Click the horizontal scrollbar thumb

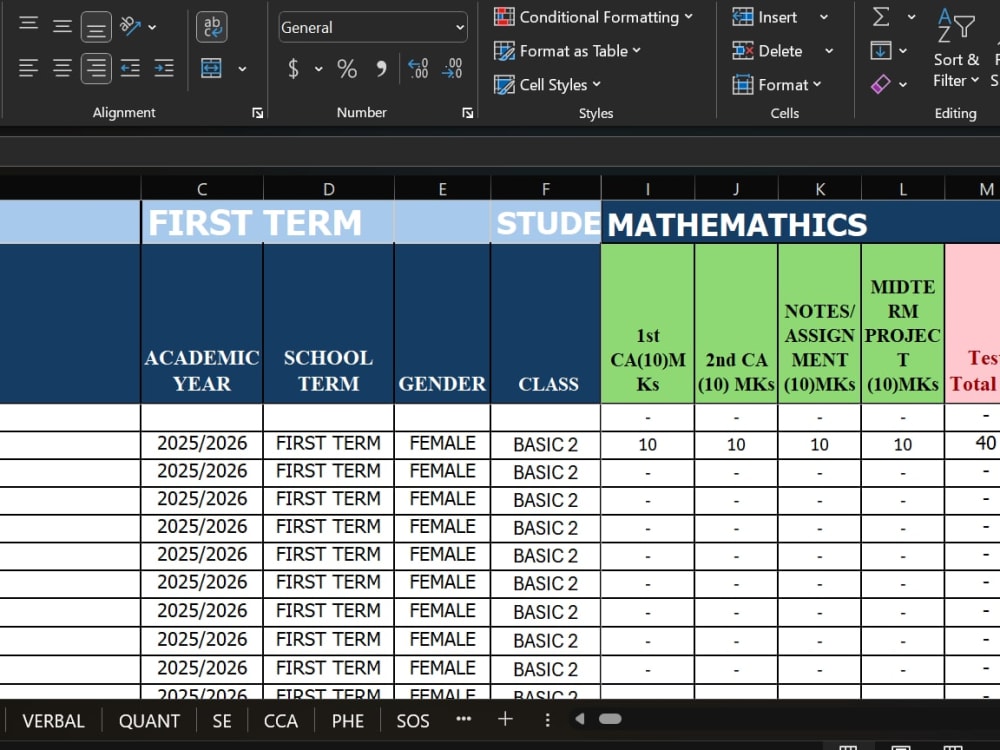click(610, 719)
